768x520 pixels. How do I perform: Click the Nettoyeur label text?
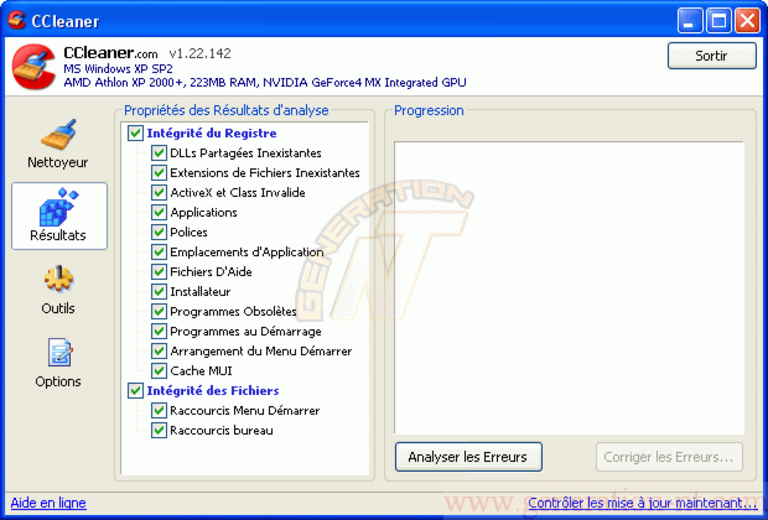coord(58,163)
